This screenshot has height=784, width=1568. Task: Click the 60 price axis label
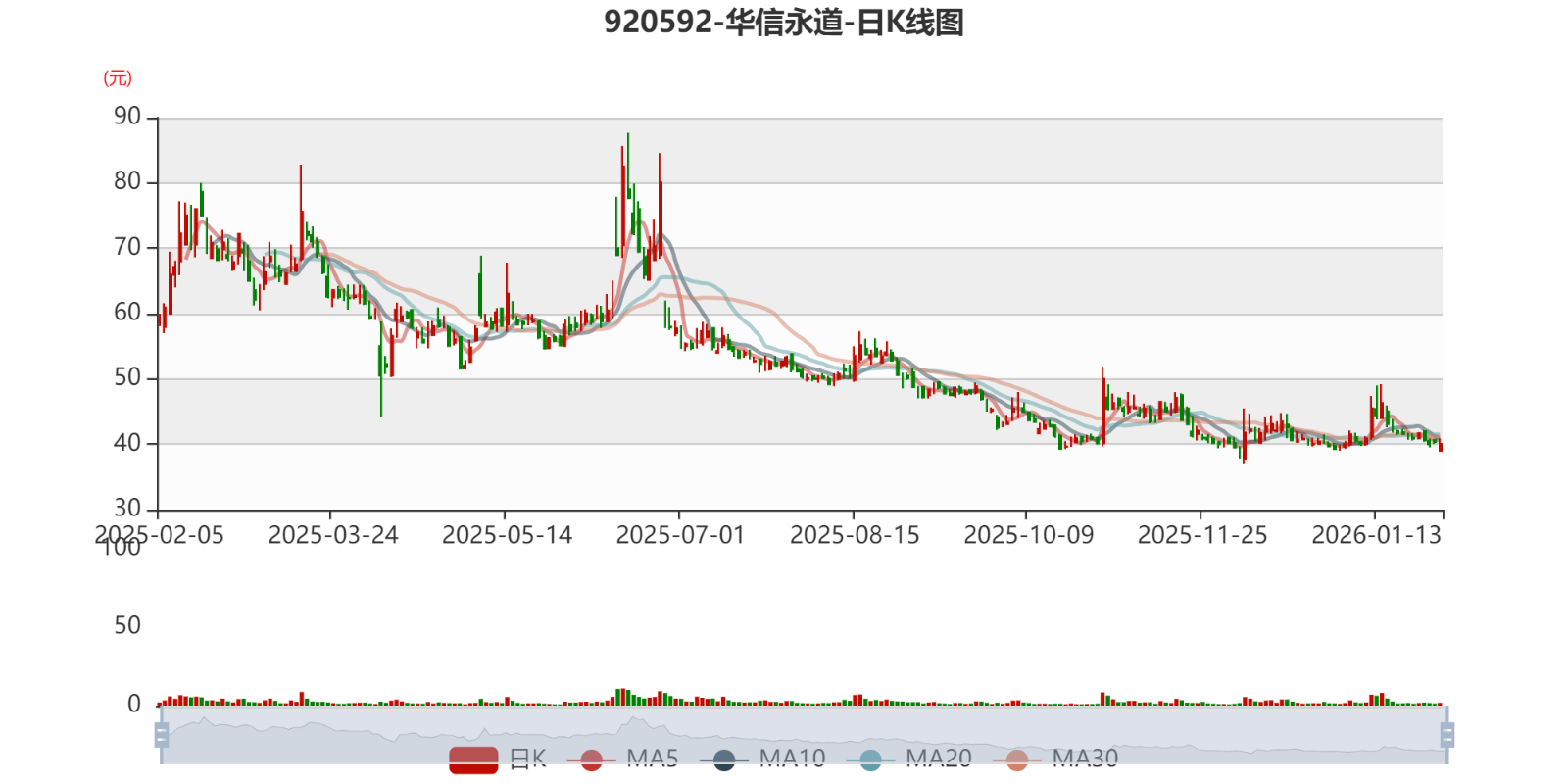pyautogui.click(x=127, y=313)
